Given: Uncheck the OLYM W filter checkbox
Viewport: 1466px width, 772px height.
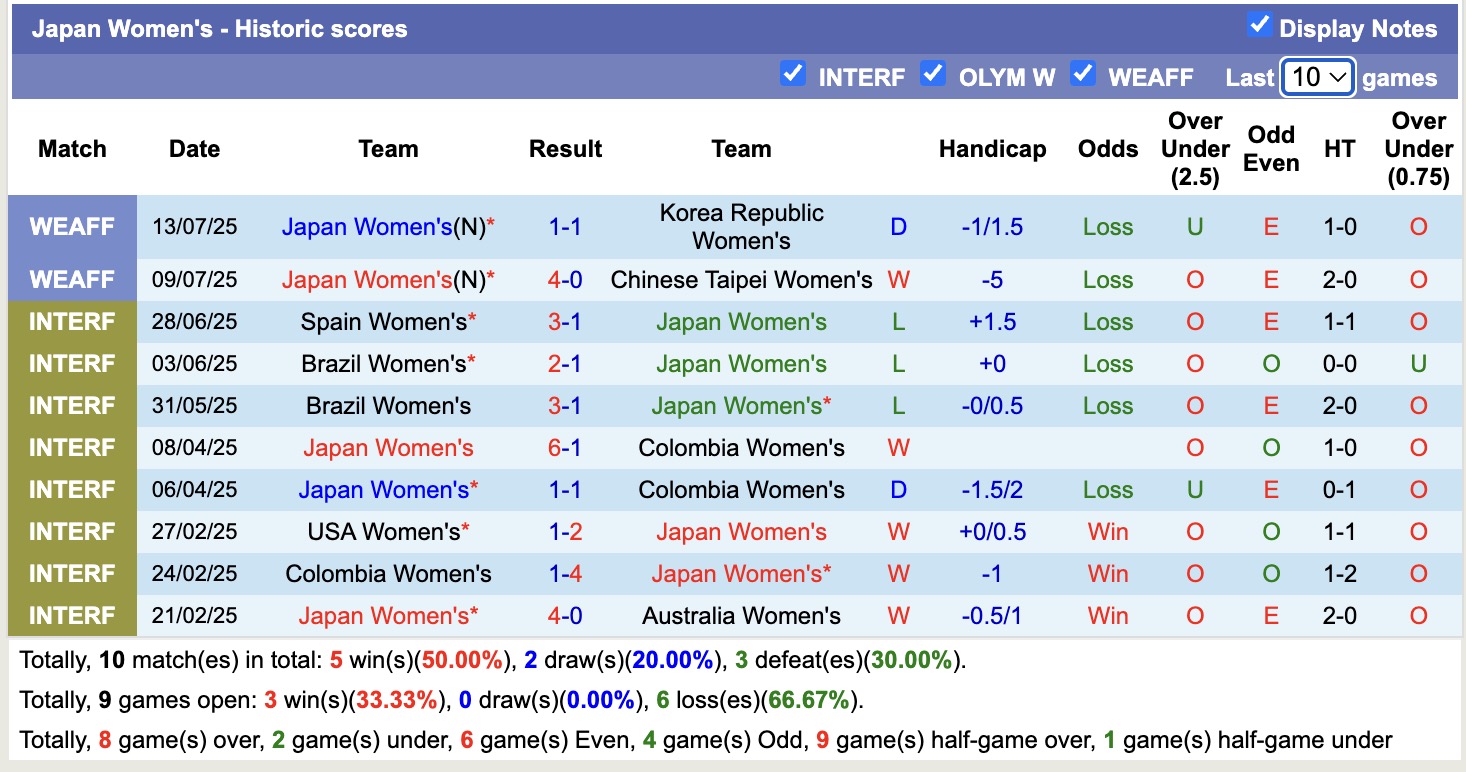Looking at the screenshot, I should coord(933,74).
